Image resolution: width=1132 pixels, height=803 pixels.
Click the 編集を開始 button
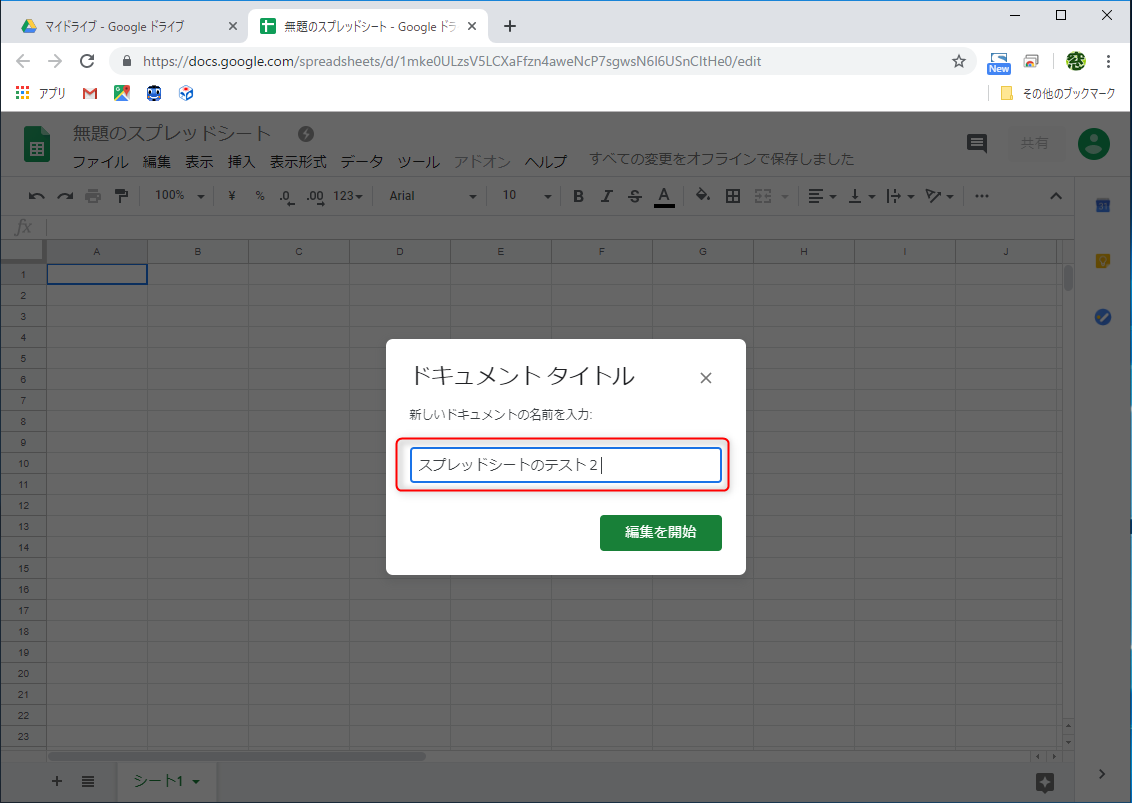click(x=660, y=533)
